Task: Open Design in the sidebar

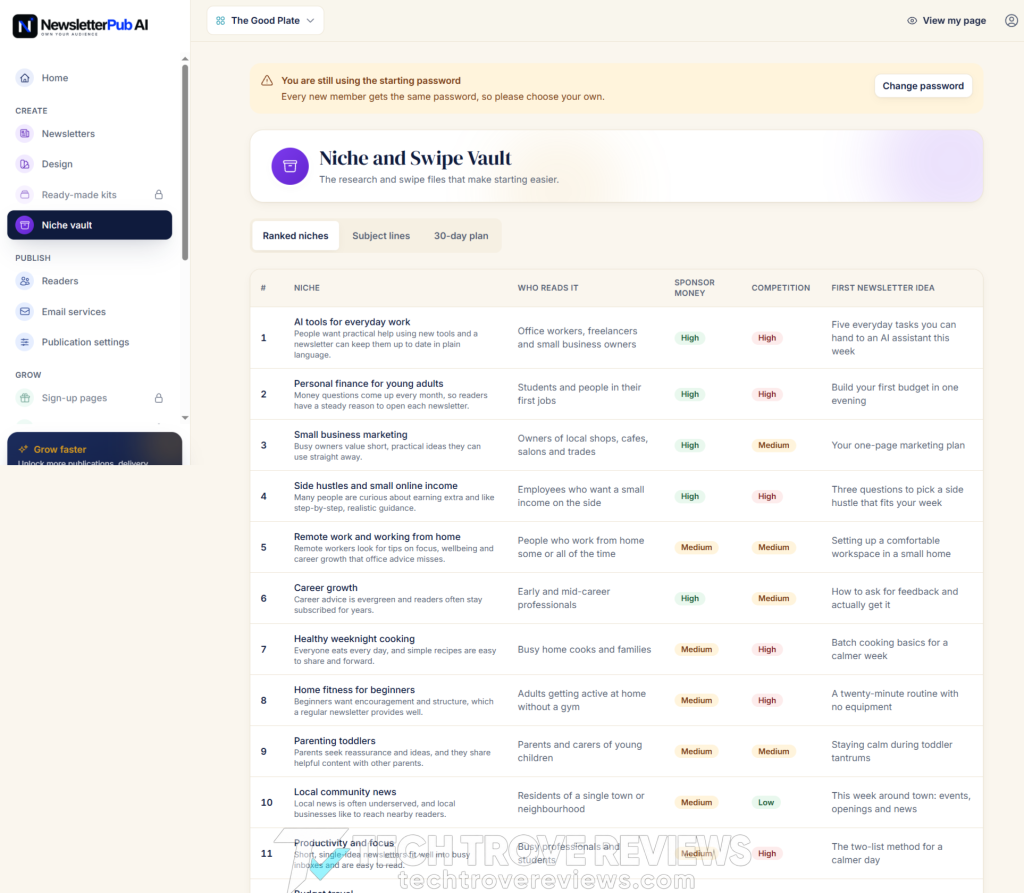Action: point(89,164)
